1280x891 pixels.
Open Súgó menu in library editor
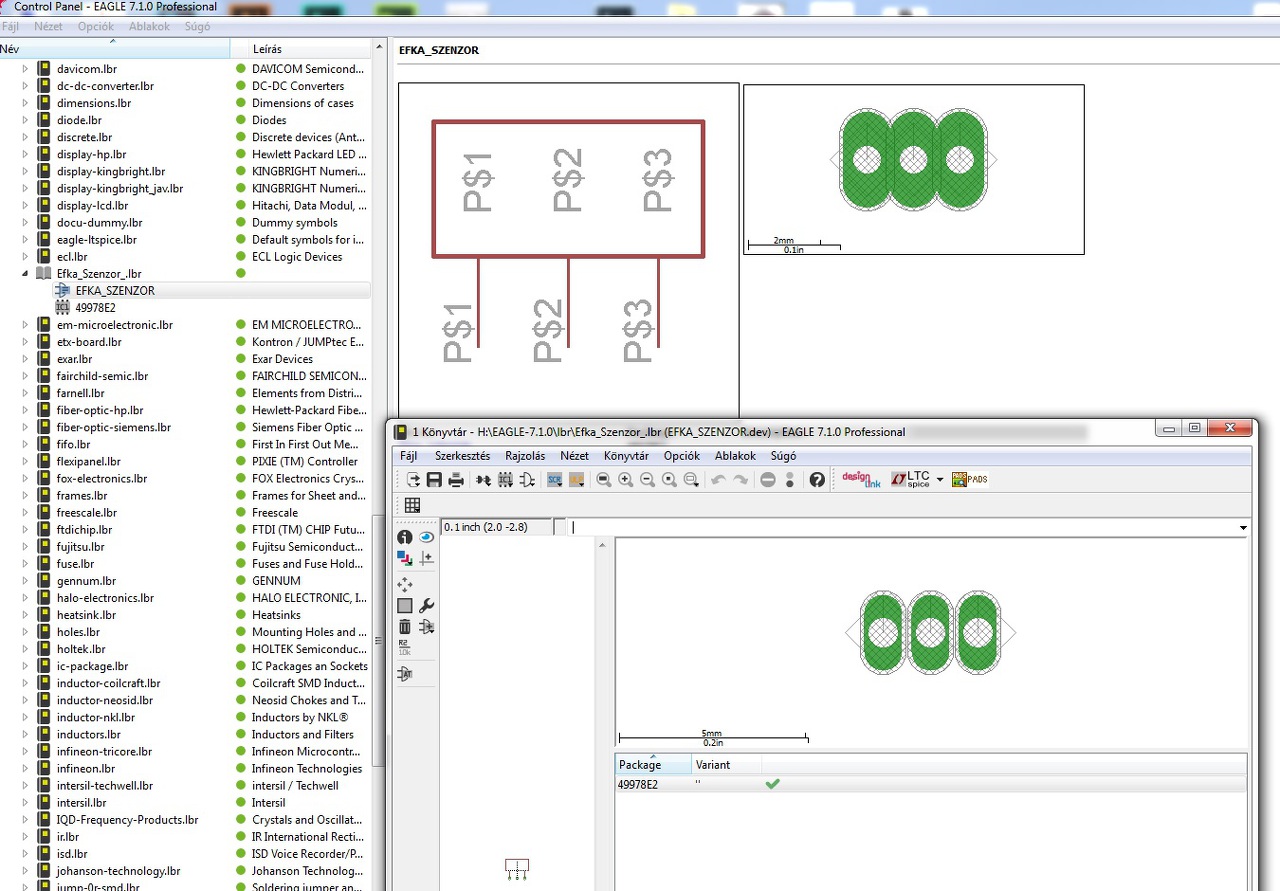point(783,456)
